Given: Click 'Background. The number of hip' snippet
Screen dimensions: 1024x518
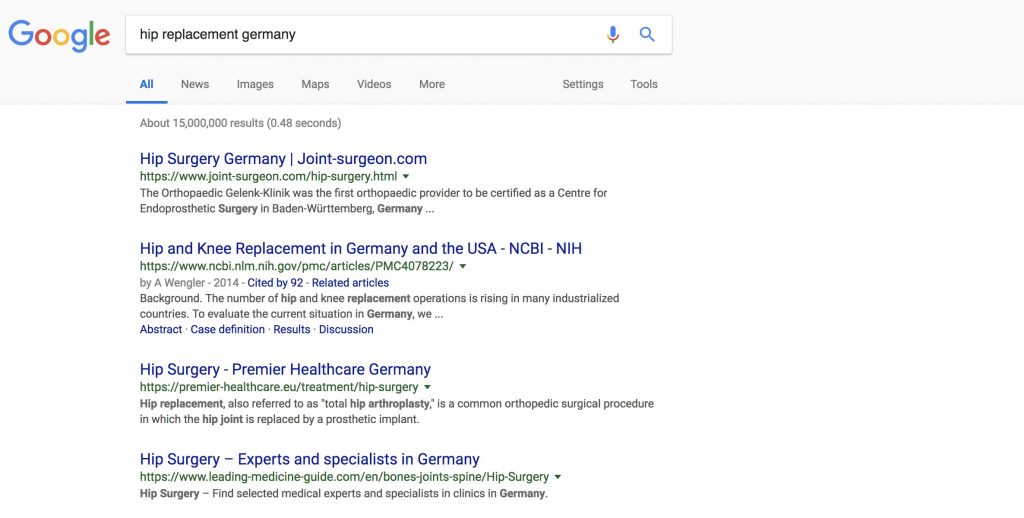Looking at the screenshot, I should coord(379,306).
